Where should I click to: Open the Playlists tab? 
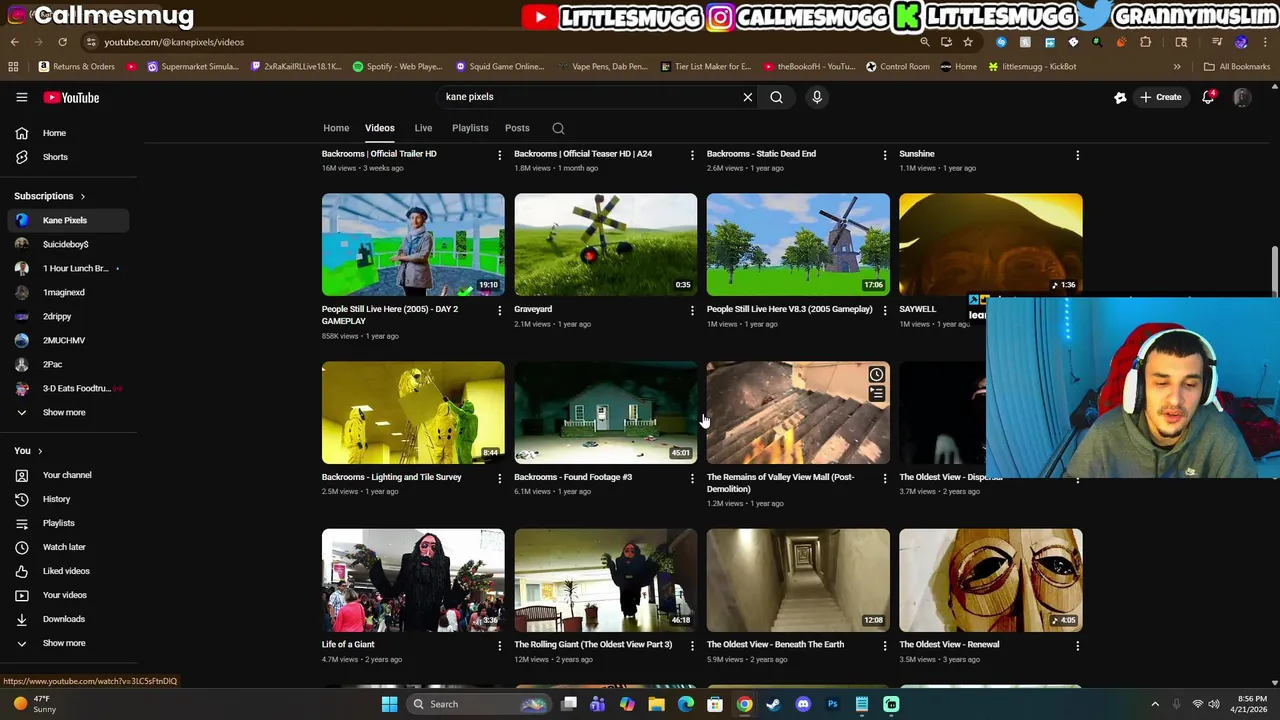click(x=470, y=128)
